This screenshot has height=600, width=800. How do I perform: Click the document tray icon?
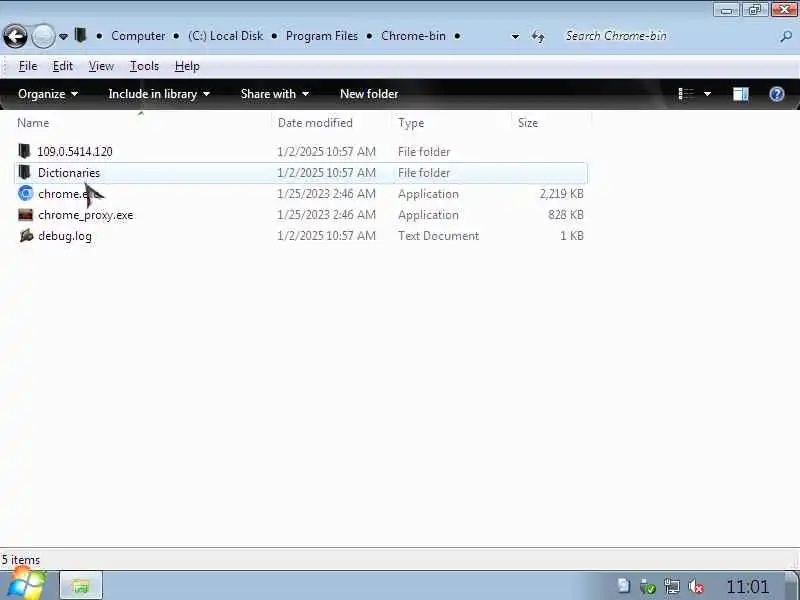(x=623, y=586)
